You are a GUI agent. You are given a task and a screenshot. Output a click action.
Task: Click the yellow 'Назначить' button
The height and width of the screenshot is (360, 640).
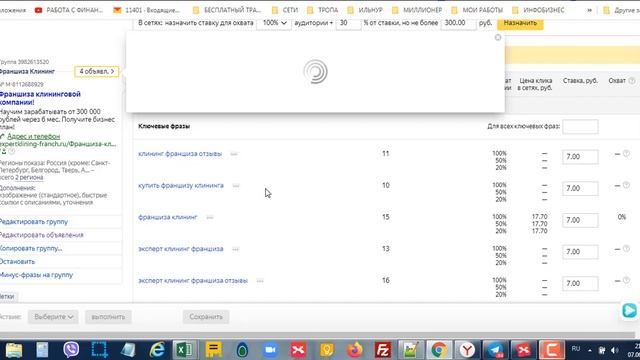pyautogui.click(x=520, y=23)
